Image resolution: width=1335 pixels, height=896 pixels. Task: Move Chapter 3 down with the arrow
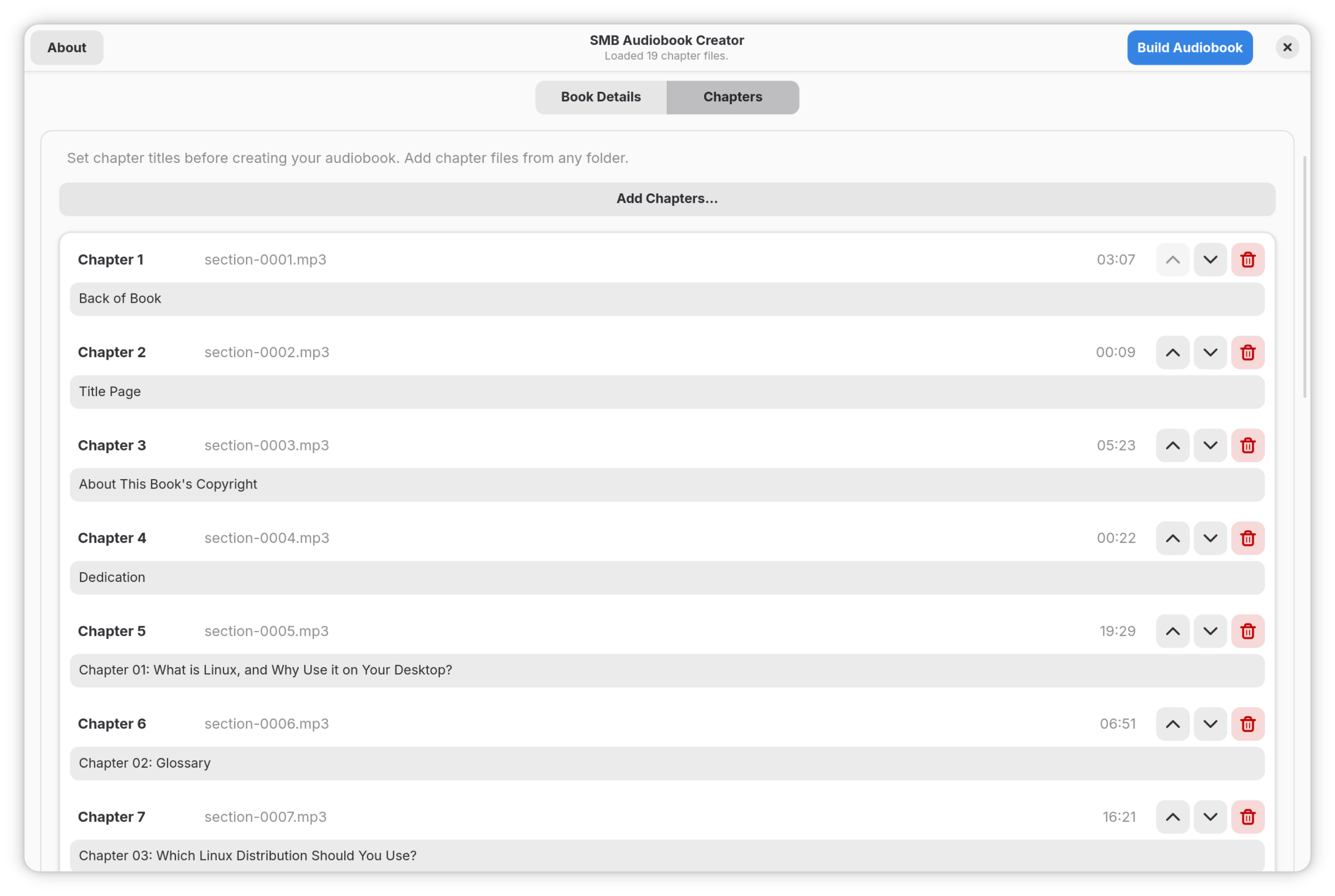tap(1210, 445)
